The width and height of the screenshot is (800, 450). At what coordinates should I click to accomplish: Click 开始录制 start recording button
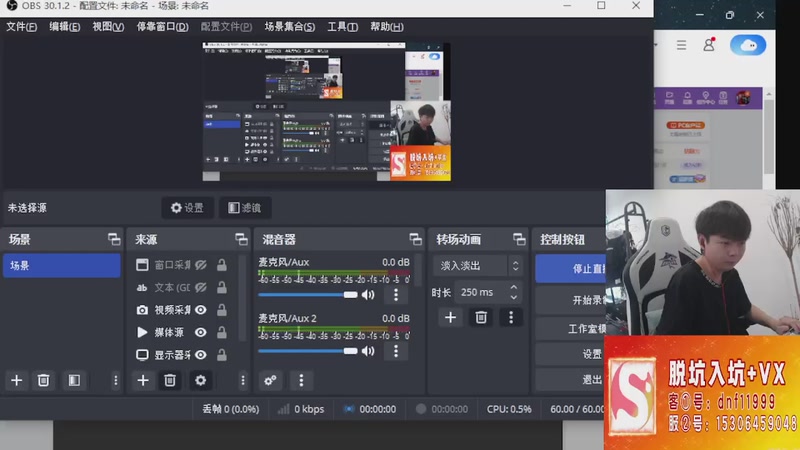pyautogui.click(x=570, y=300)
